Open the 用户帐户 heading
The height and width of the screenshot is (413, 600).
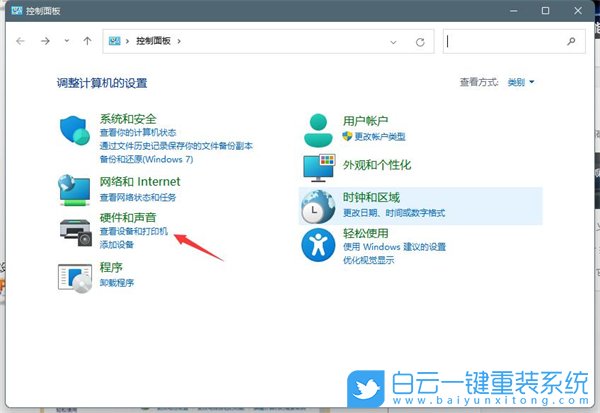pyautogui.click(x=365, y=121)
